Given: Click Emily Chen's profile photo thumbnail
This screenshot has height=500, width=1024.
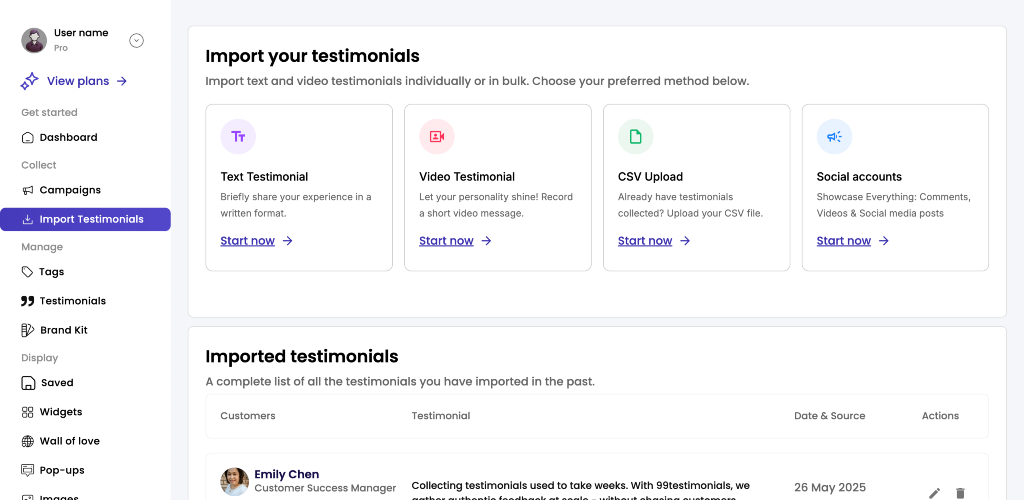Looking at the screenshot, I should tap(234, 482).
